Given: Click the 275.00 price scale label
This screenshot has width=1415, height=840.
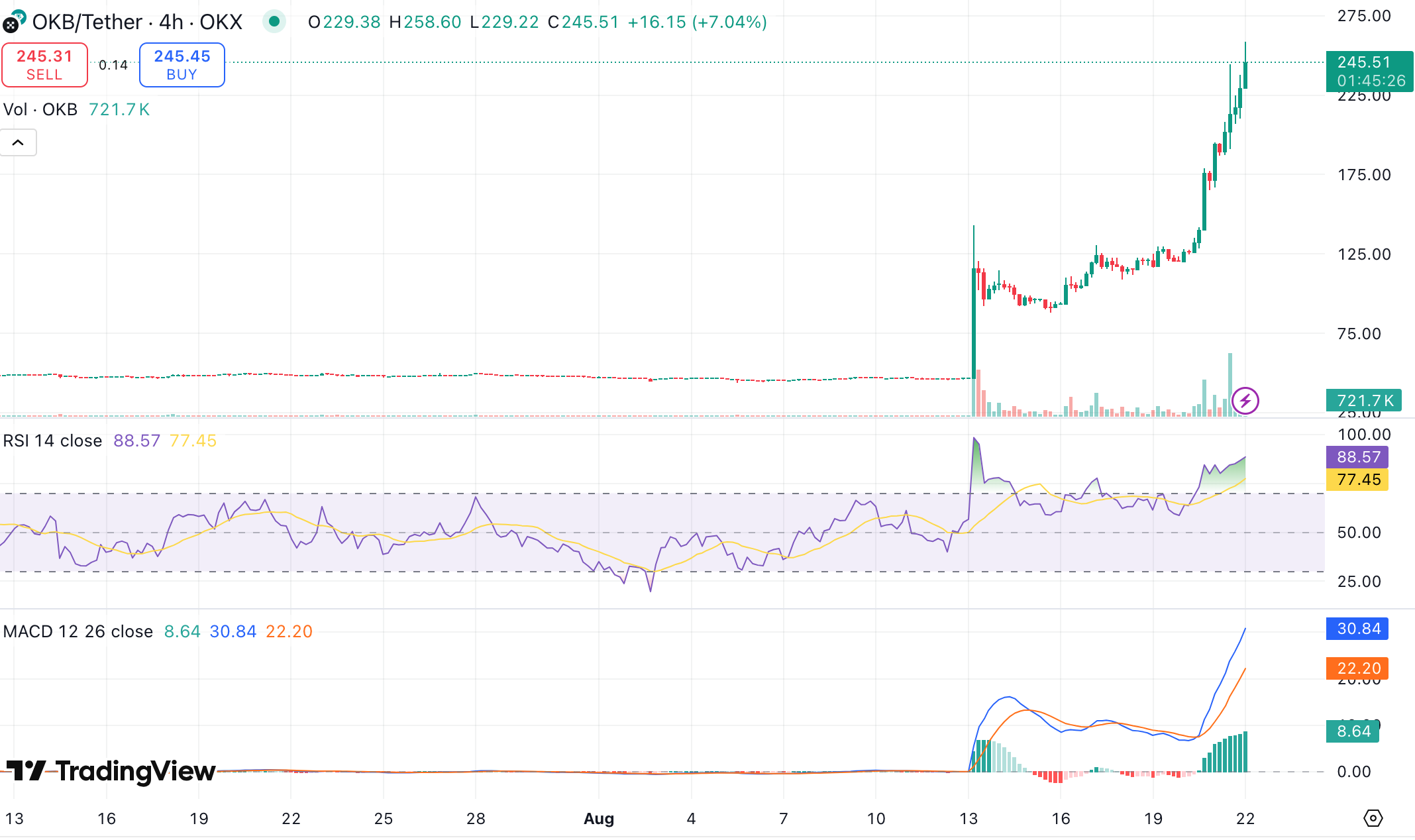Looking at the screenshot, I should pos(1364,16).
